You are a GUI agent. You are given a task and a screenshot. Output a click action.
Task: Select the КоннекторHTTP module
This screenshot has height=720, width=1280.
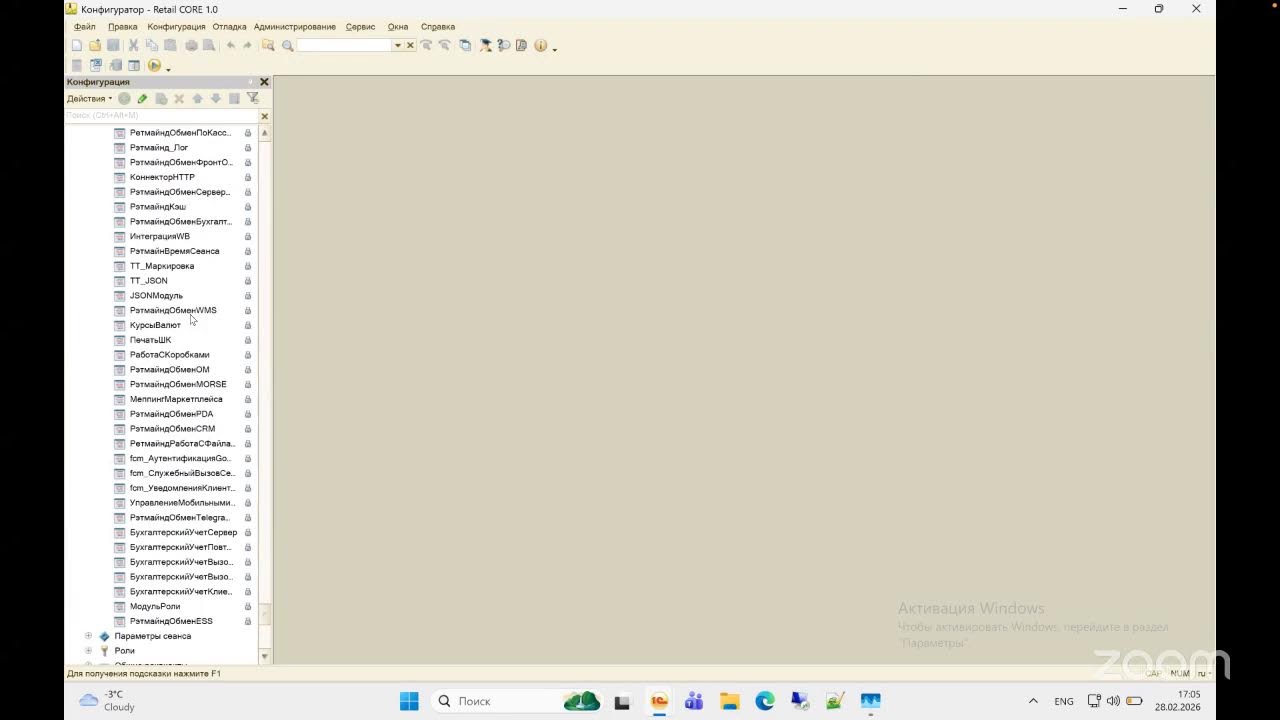click(162, 177)
